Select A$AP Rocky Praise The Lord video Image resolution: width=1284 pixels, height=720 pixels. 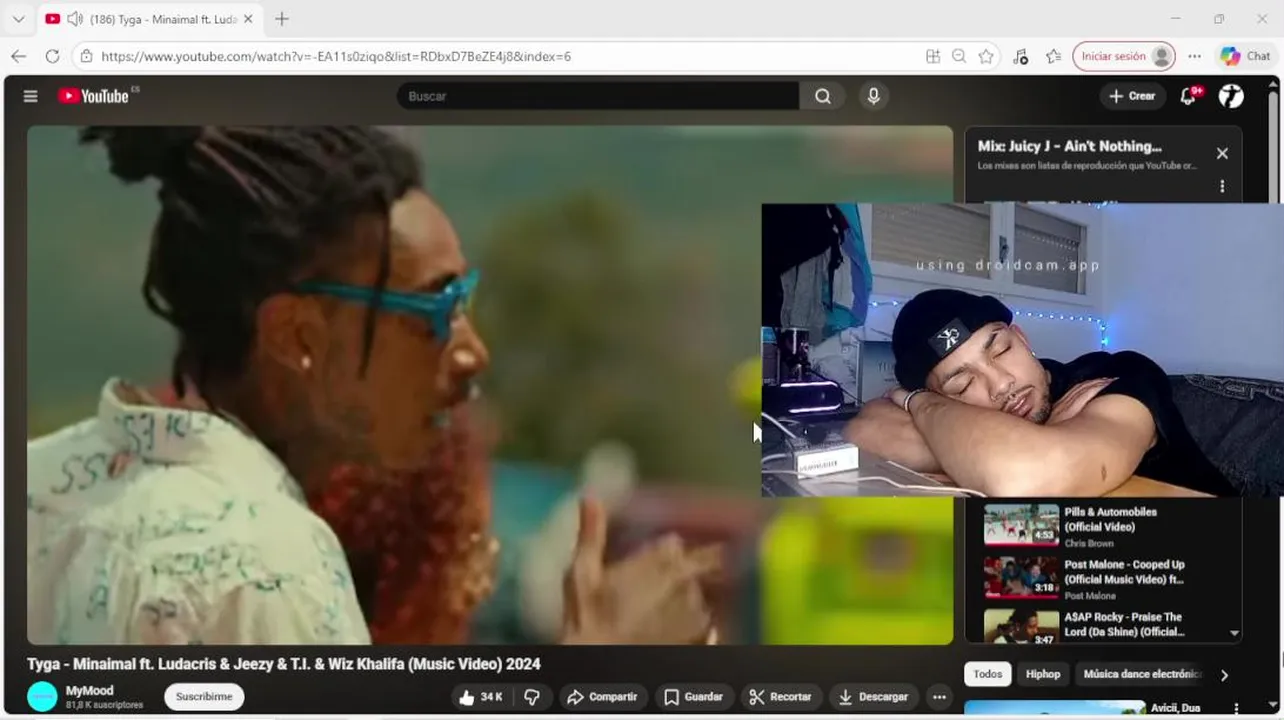point(1103,626)
